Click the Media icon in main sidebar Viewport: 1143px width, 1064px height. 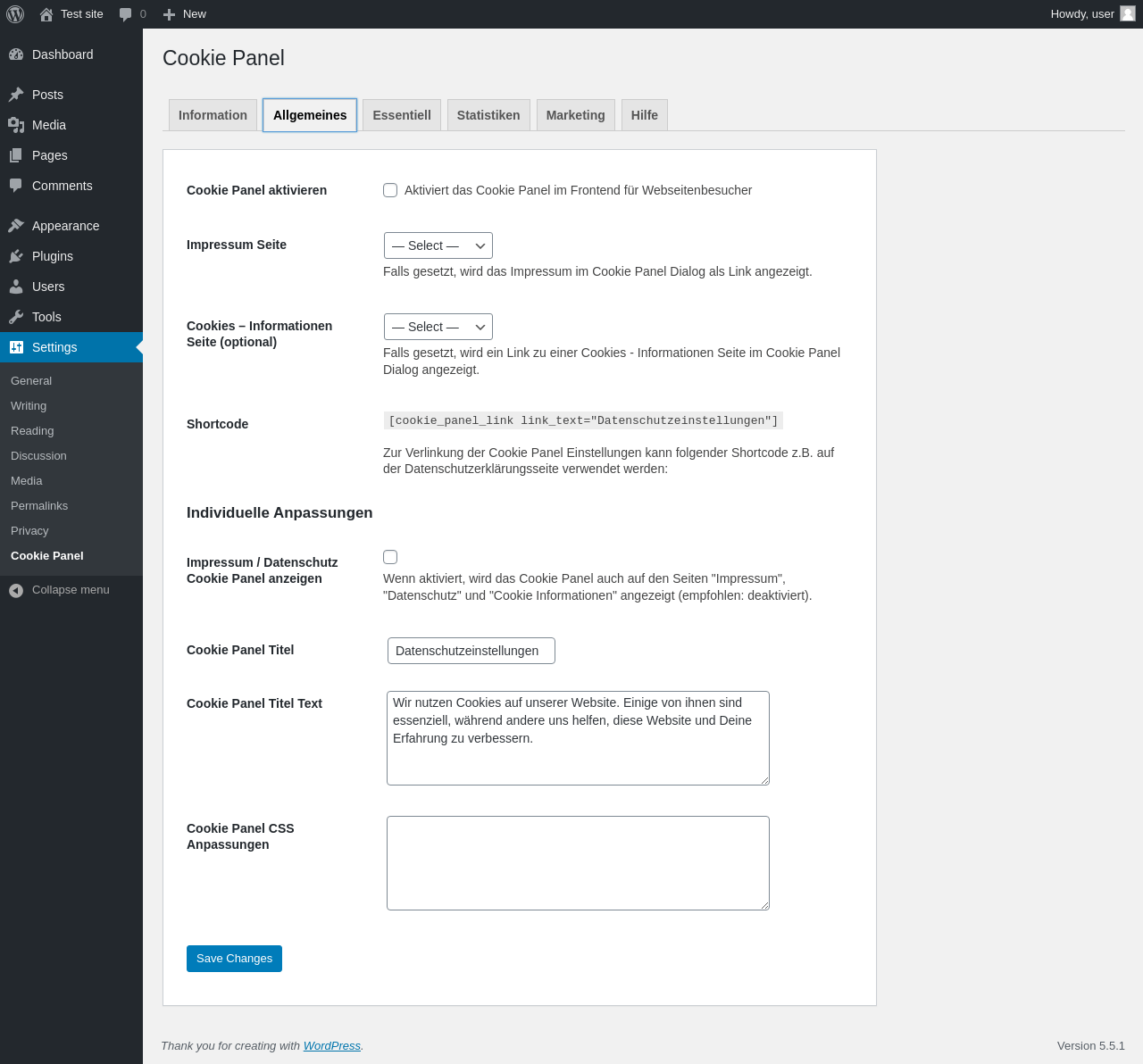coord(16,125)
